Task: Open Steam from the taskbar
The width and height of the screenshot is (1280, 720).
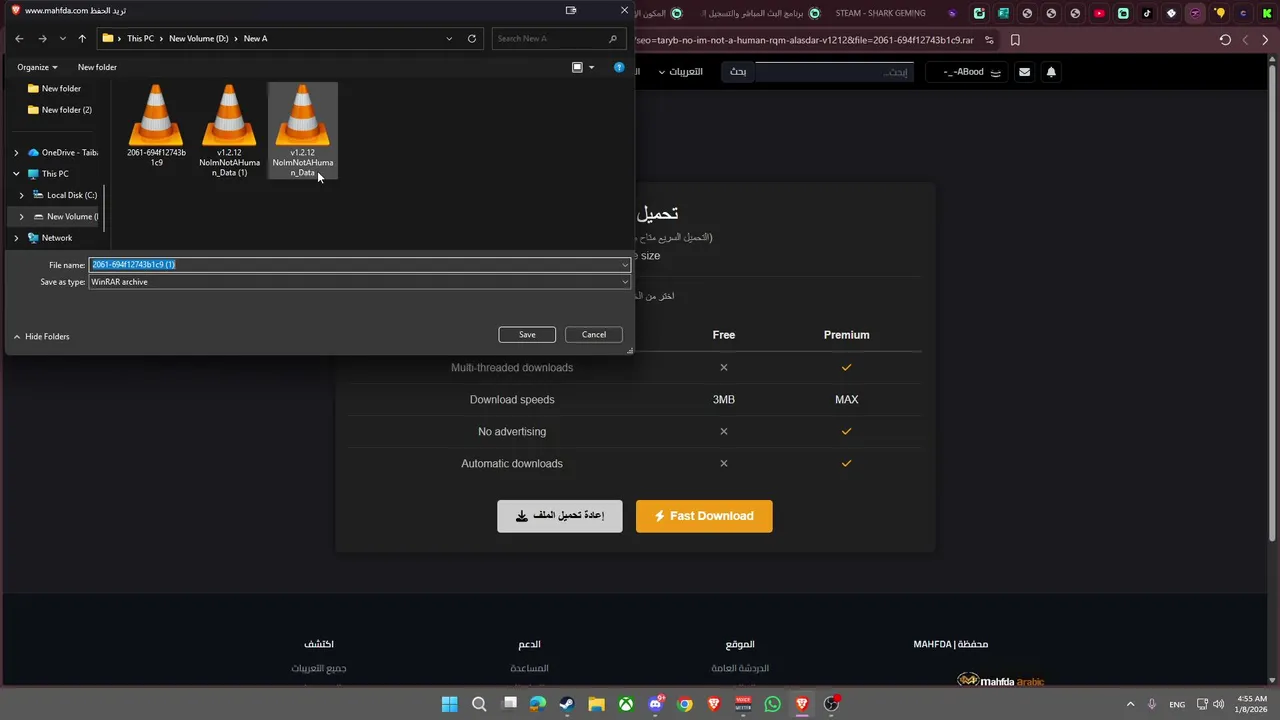Action: (x=567, y=704)
